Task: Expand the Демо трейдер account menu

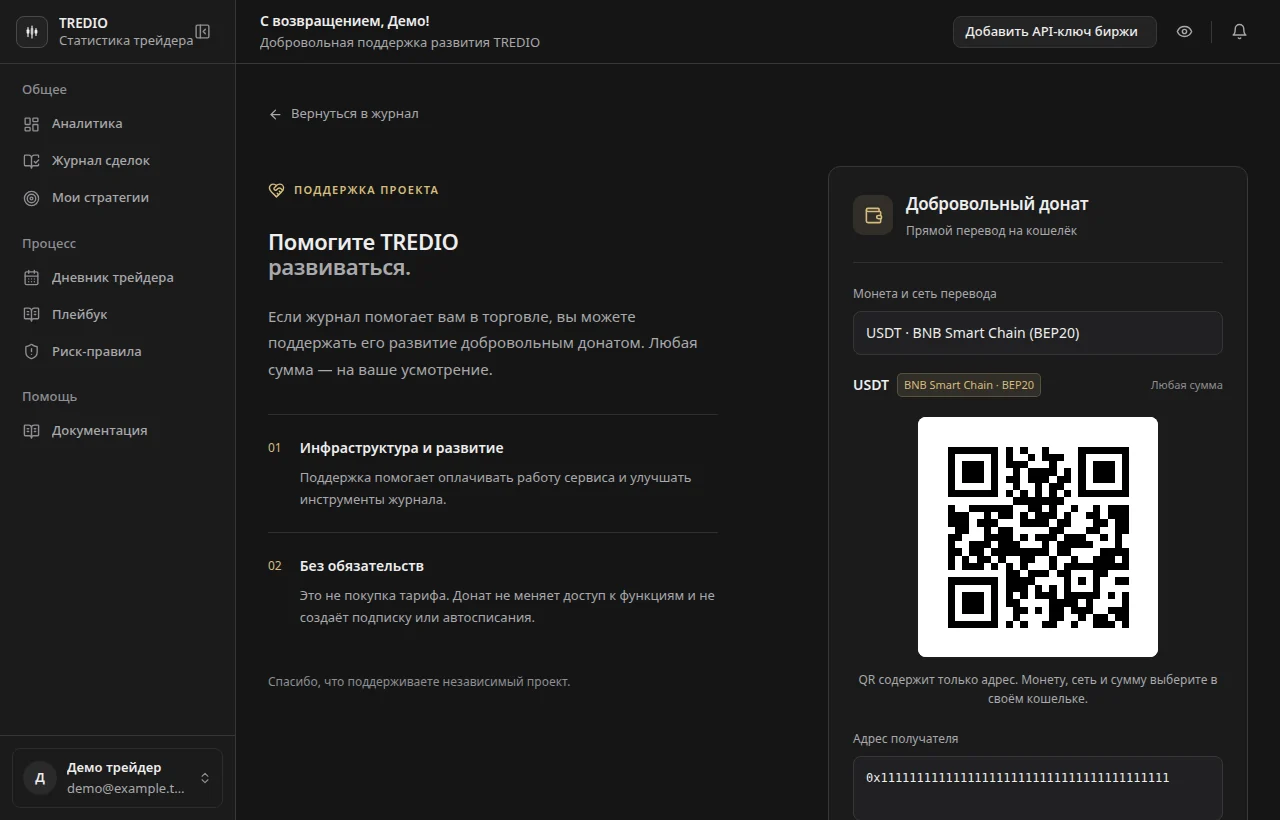Action: (x=118, y=778)
